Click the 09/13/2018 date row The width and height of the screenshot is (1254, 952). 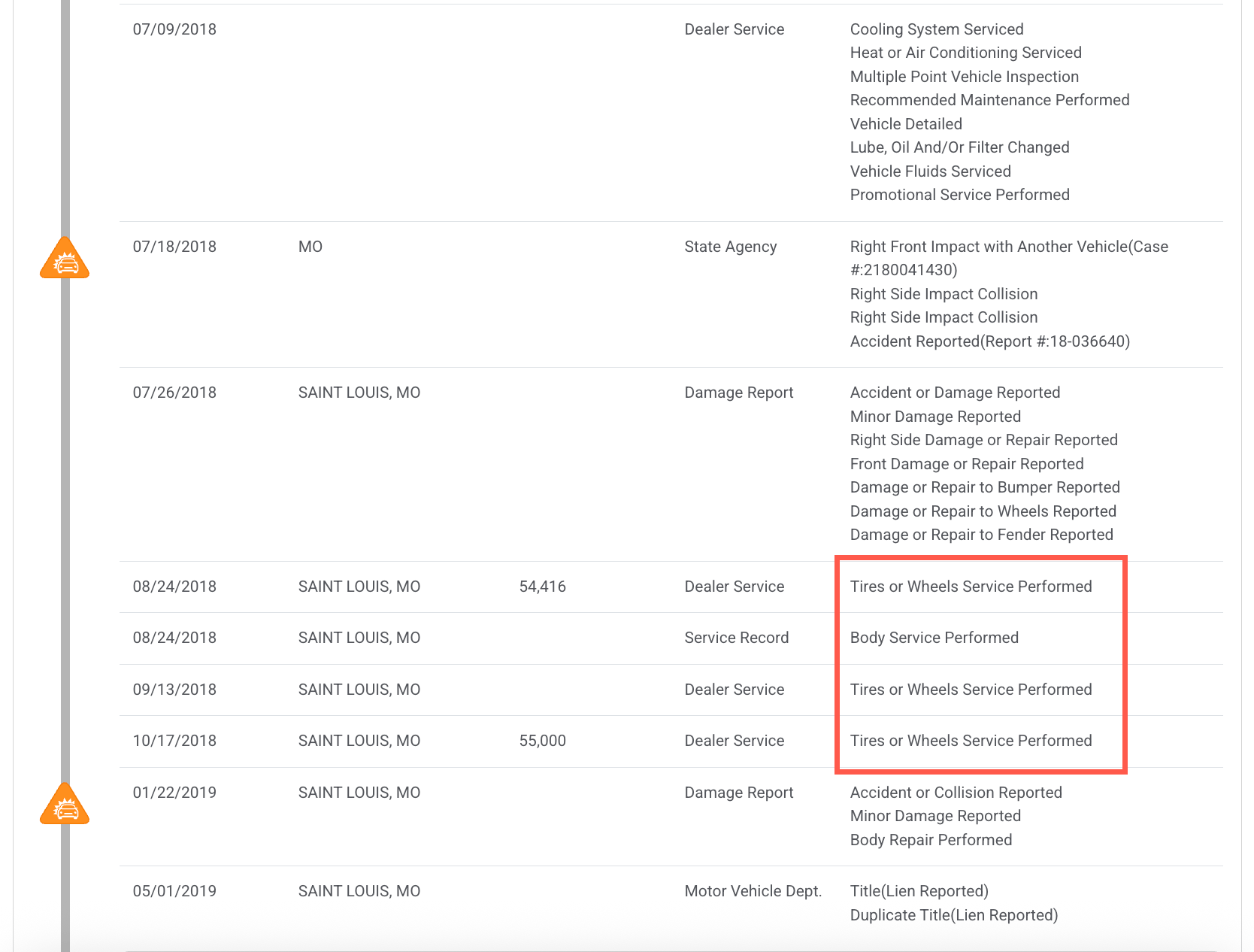(671, 690)
